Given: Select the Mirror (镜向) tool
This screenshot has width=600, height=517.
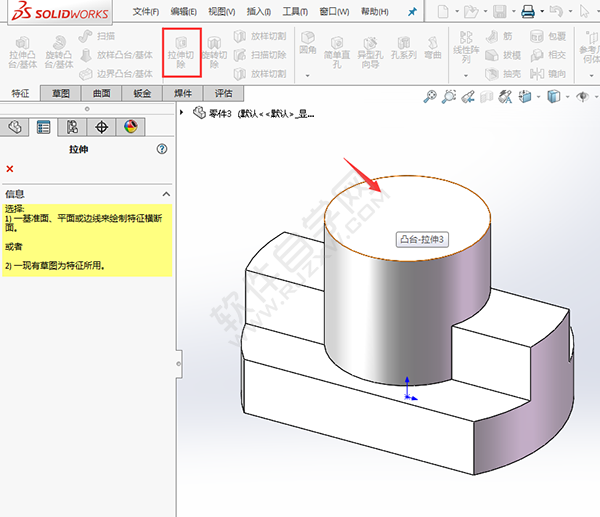Looking at the screenshot, I should pyautogui.click(x=548, y=73).
